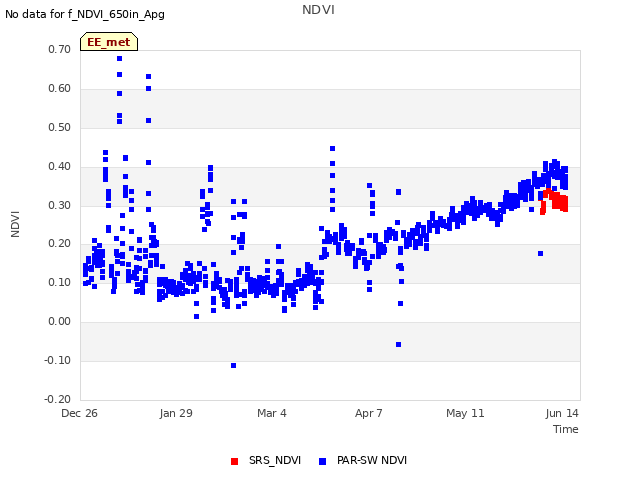Click the -0.10 y-axis tick label
The image size is (640, 480).
[x=57, y=360]
